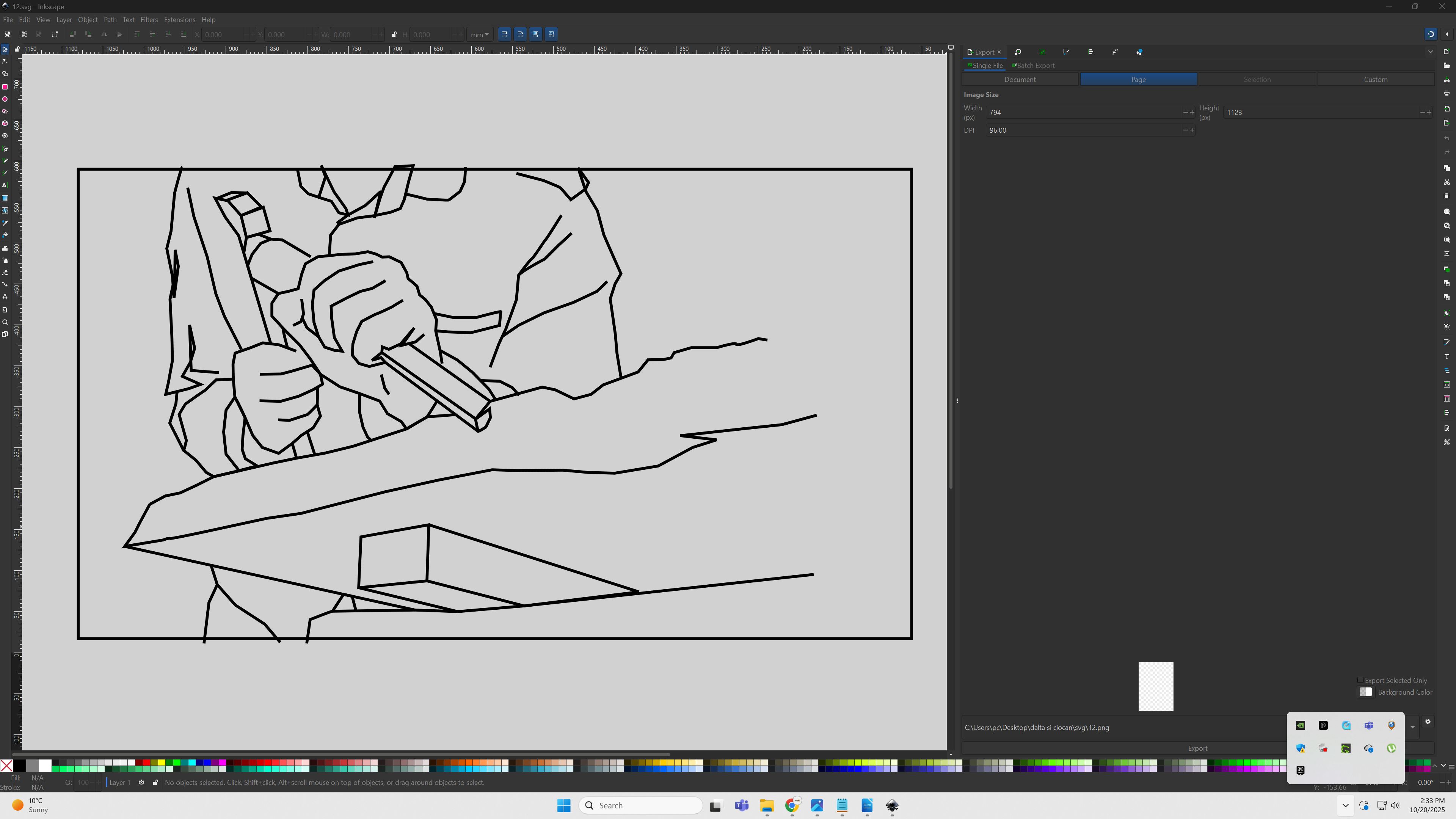
Task: Toggle Layer 1 visibility eye icon
Action: 141,782
